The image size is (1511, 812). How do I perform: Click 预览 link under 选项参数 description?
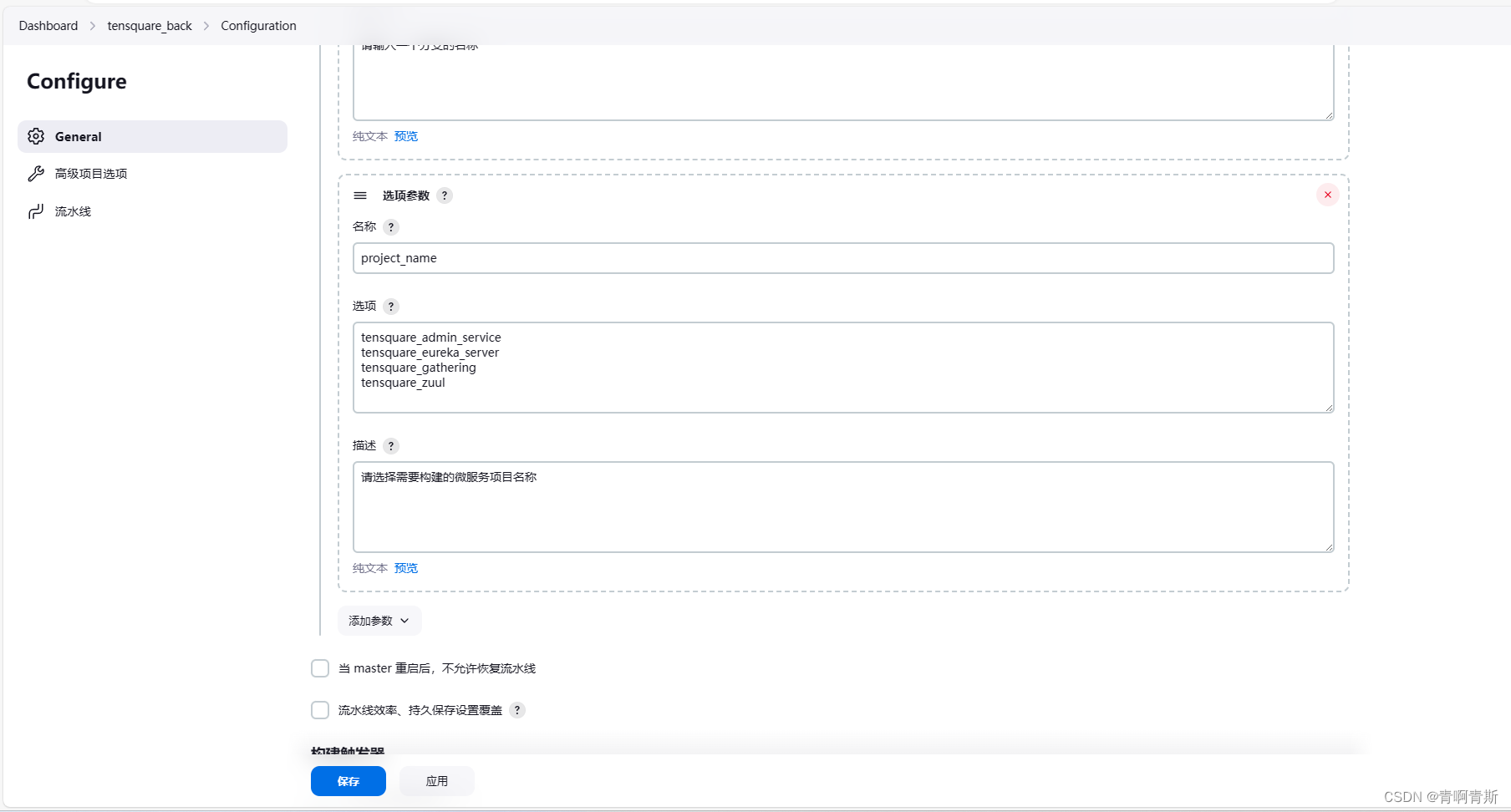(x=406, y=568)
